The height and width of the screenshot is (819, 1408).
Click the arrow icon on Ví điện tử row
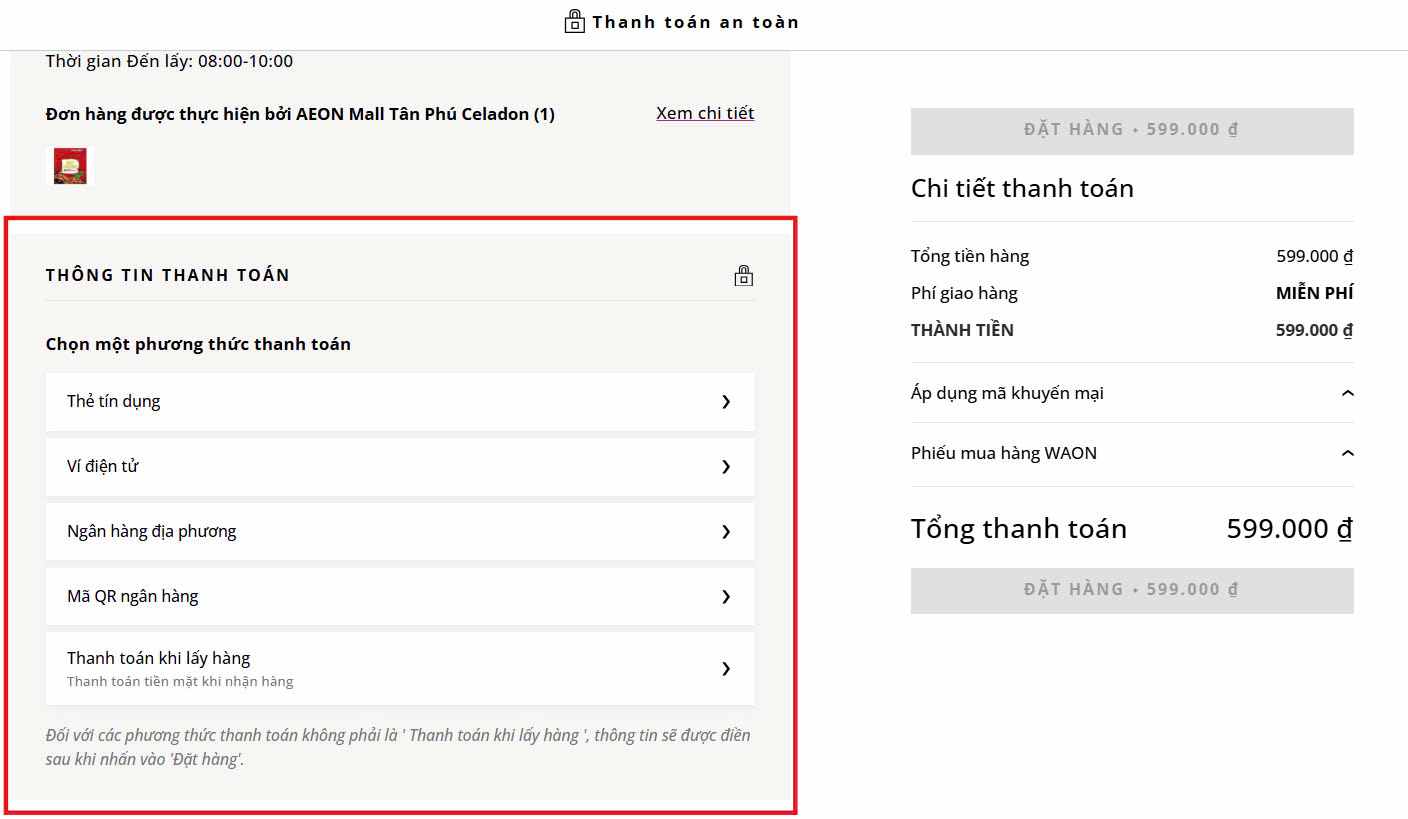tap(726, 467)
